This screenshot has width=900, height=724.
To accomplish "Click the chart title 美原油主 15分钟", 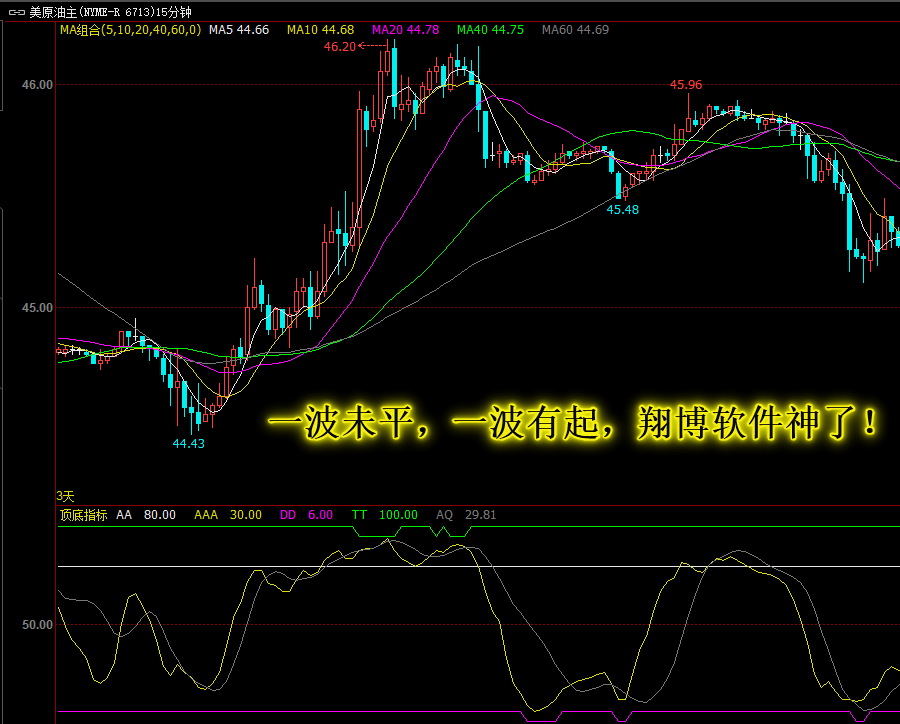I will (110, 12).
